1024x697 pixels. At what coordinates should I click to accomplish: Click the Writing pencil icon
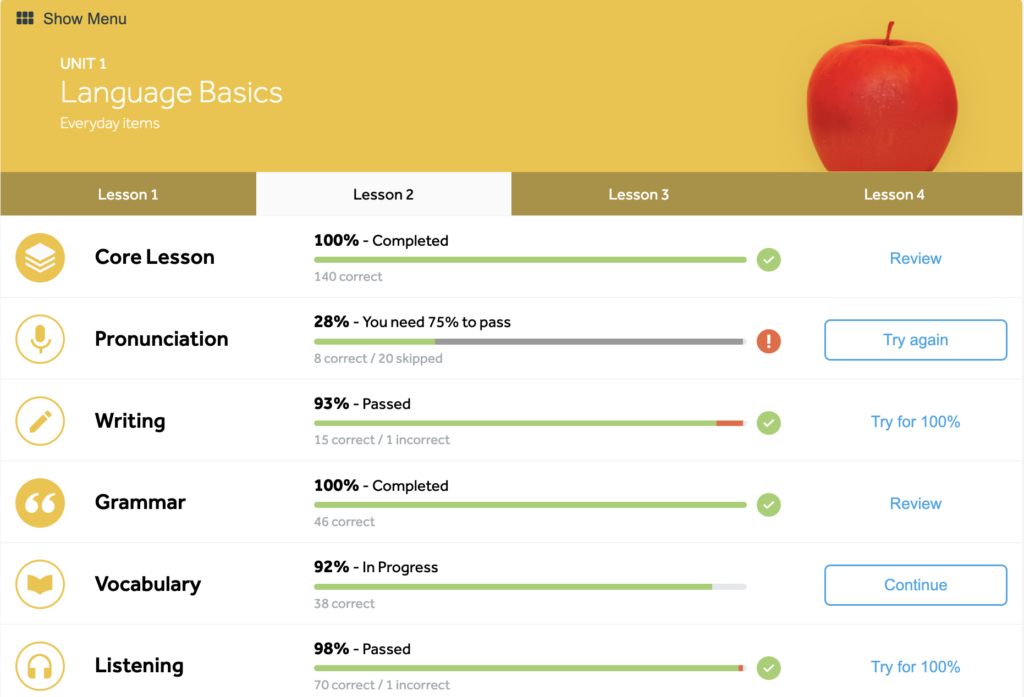coord(40,422)
